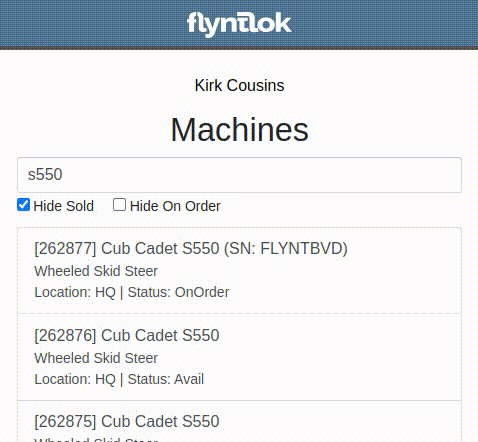The width and height of the screenshot is (478, 442).
Task: Uncheck the Hide Sold checkbox
Action: point(23,205)
